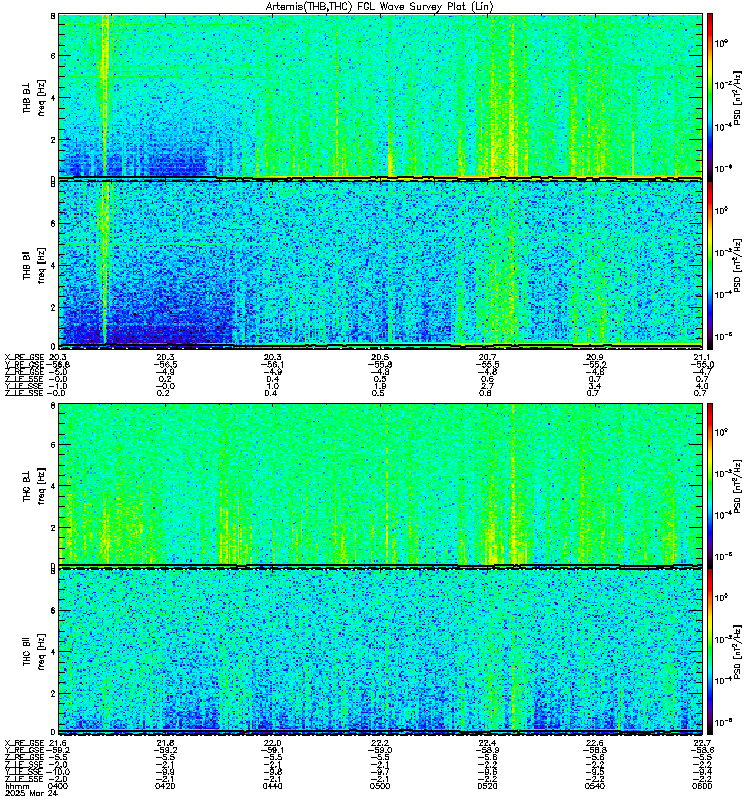
Task: Click the color bar beside THB B∥ panel
Action: pyautogui.click(x=710, y=265)
